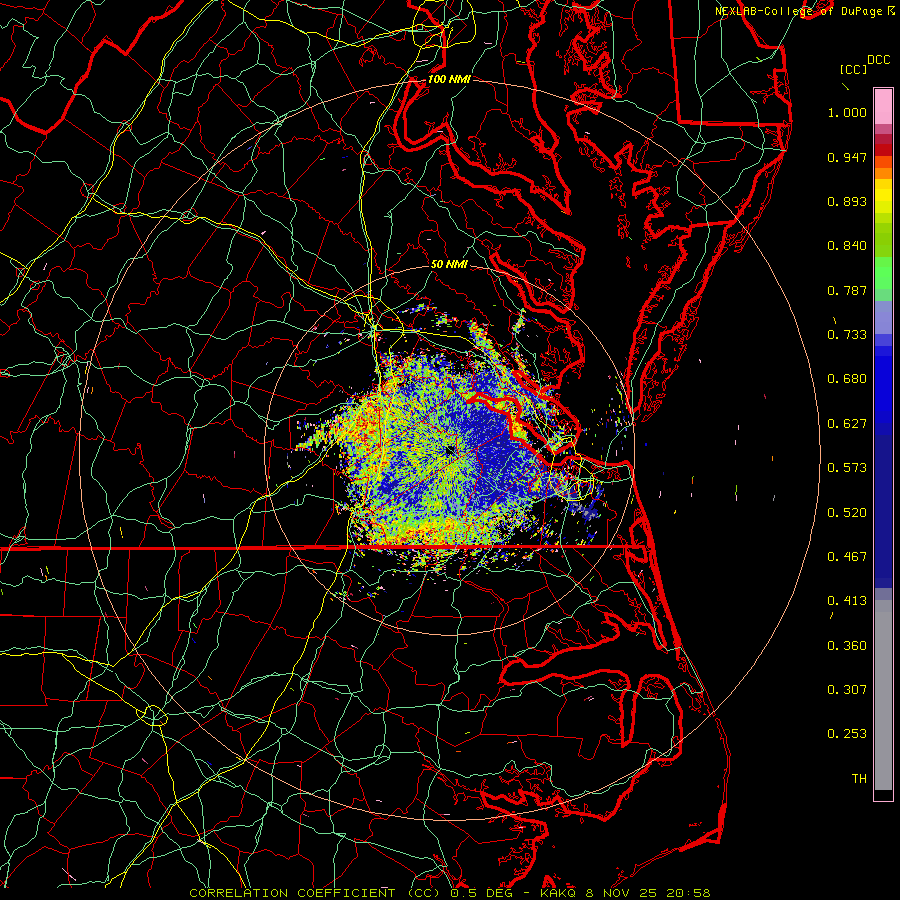Click the 100 NMI range ring label
This screenshot has width=900, height=900.
(449, 79)
